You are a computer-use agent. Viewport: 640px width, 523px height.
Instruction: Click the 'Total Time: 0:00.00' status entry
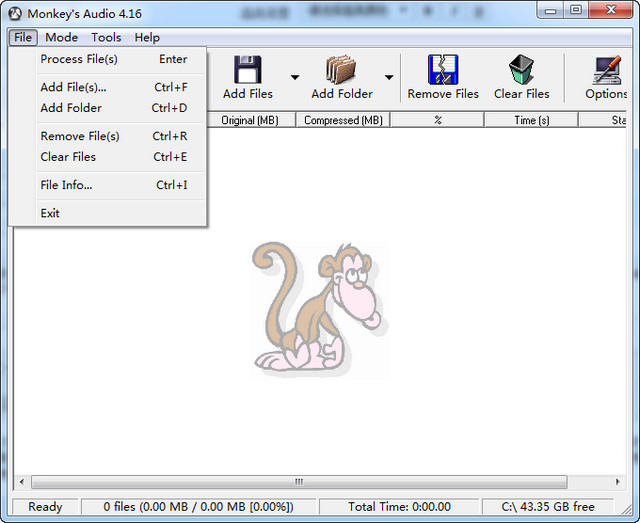click(x=399, y=507)
